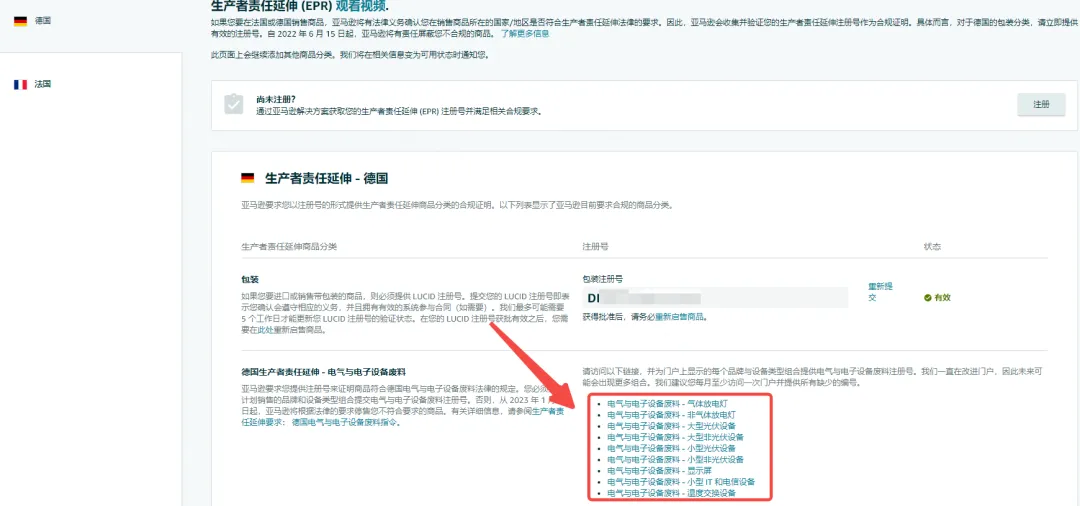This screenshot has width=1080, height=506.
Task: Click the clipboard checkmark icon beside 尚未注册
Action: tap(233, 105)
